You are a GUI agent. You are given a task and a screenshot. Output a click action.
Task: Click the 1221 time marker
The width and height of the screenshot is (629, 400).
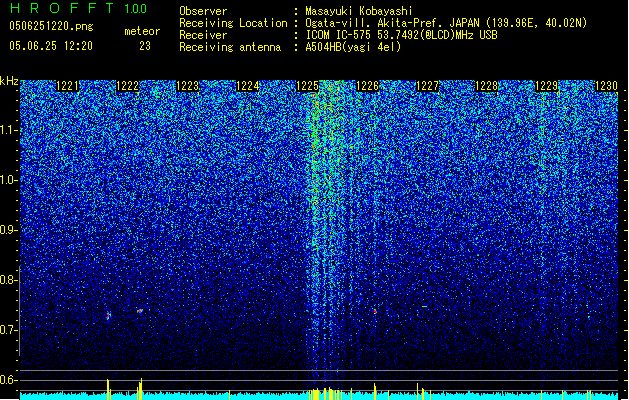(67, 86)
